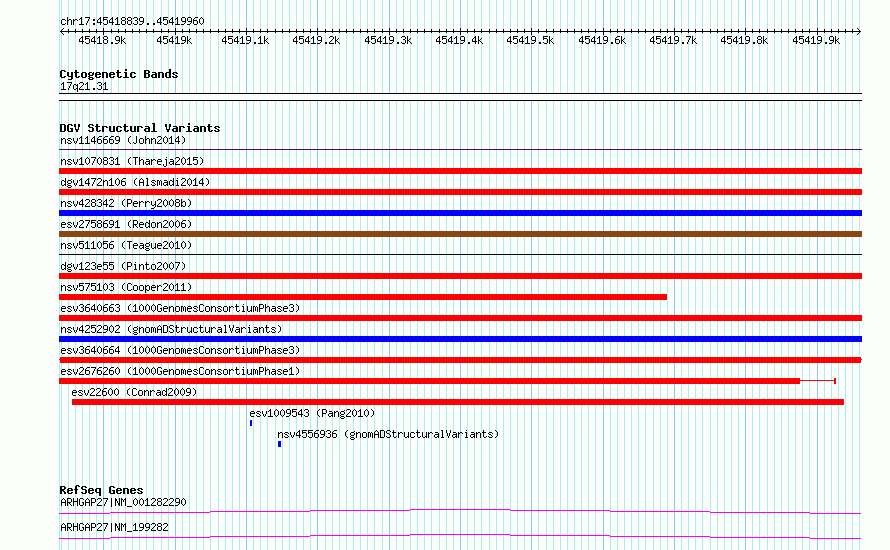
Task: Click the ruler's right arrow end
Action: [859, 31]
